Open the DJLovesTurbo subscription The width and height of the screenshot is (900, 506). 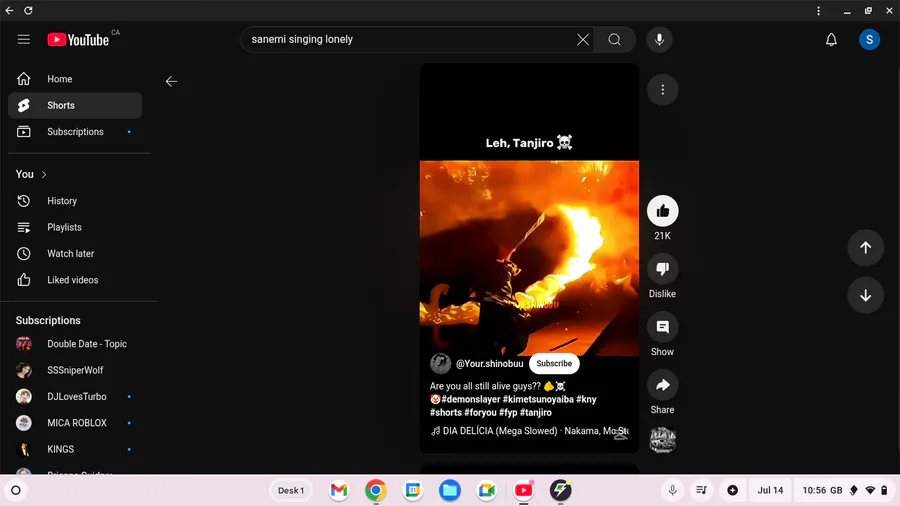click(x=75, y=396)
